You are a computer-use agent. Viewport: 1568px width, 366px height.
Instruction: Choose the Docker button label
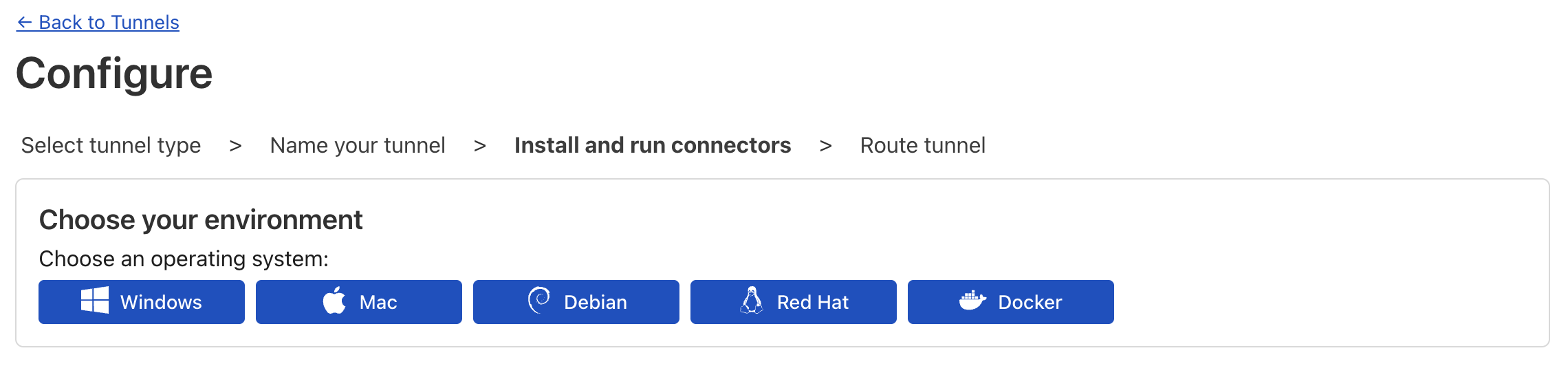[x=1030, y=302]
